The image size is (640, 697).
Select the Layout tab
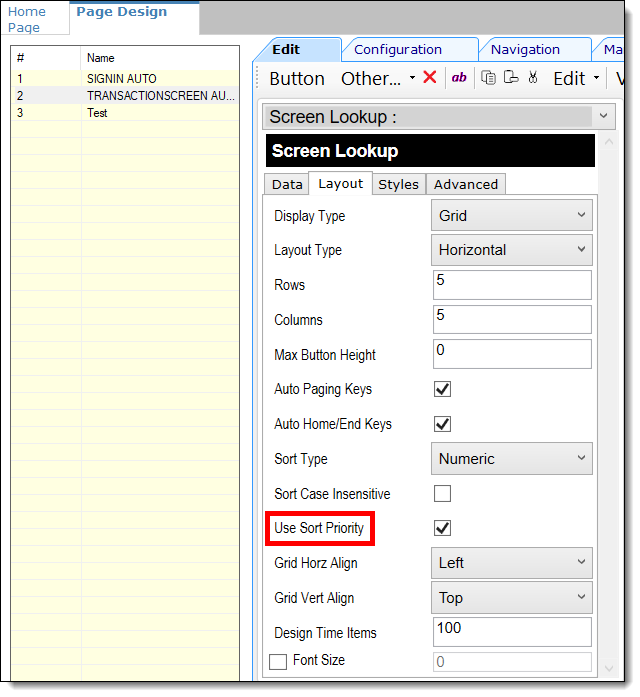[340, 184]
